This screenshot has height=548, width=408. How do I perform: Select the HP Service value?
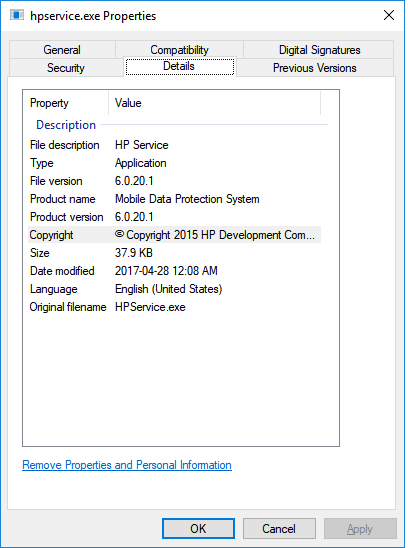point(142,145)
